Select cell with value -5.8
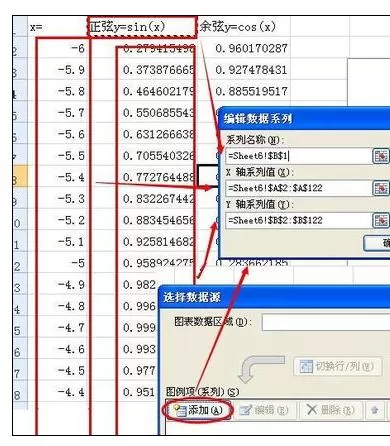The width and height of the screenshot is (390, 446). click(x=57, y=91)
